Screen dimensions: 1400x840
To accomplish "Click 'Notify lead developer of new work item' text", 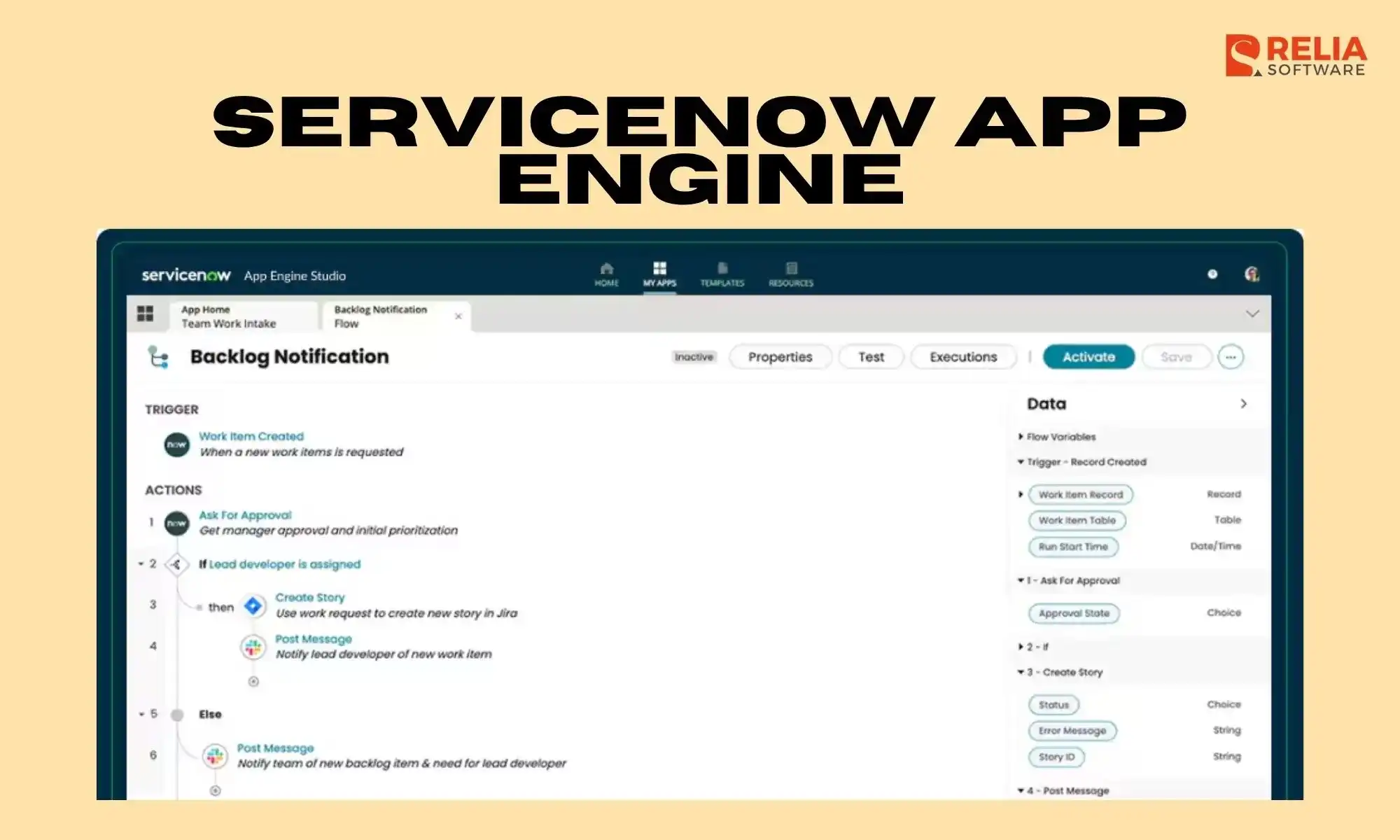I will click(384, 654).
